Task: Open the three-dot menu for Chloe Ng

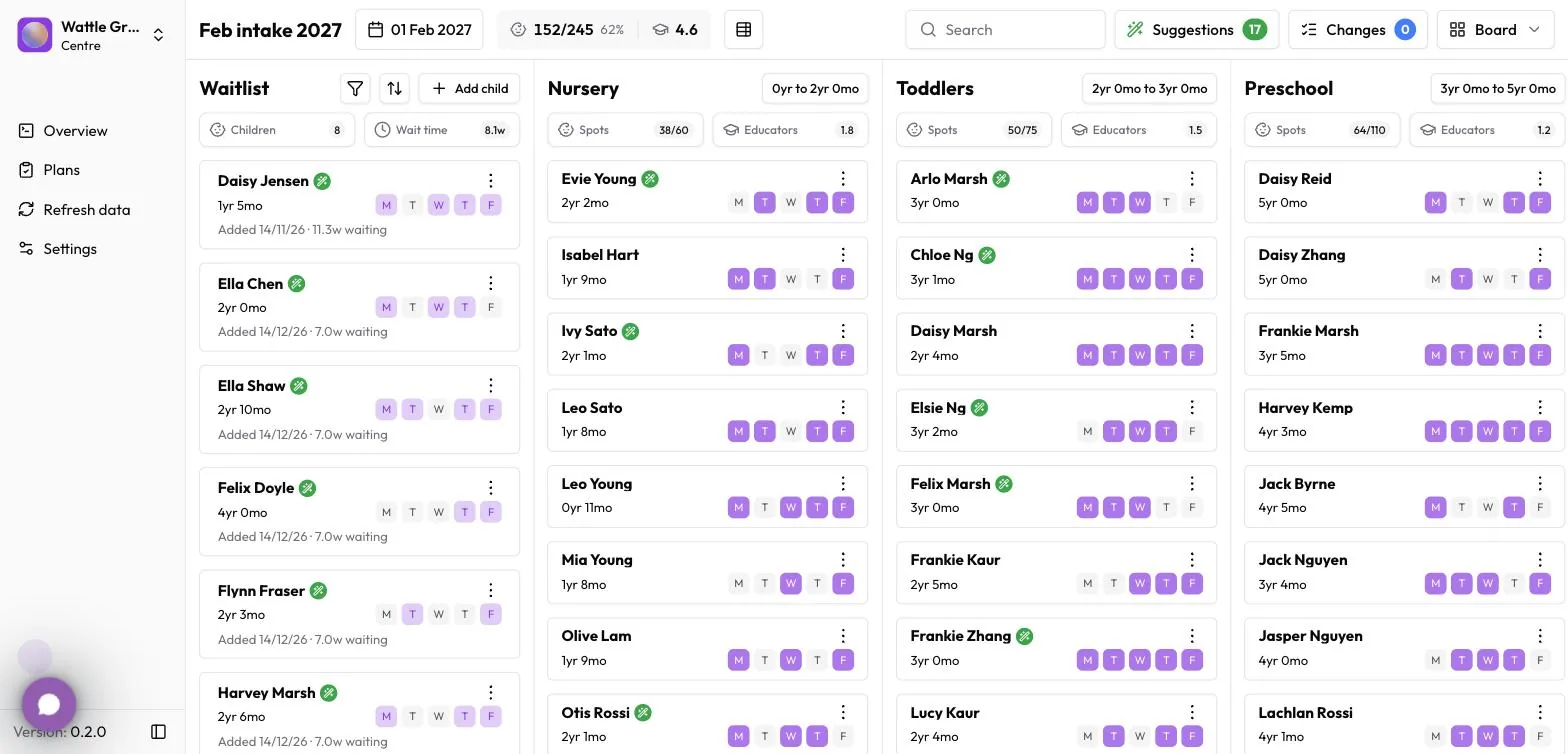Action: click(x=1192, y=255)
